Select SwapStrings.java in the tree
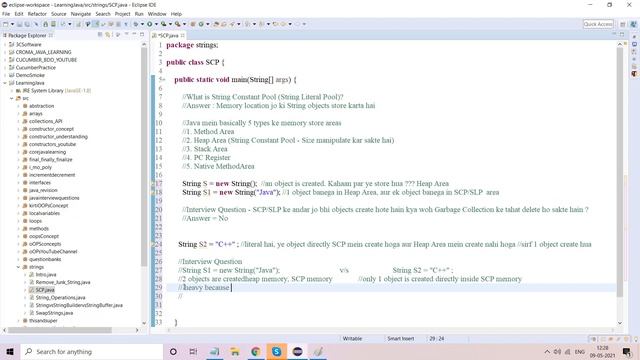 (x=54, y=313)
